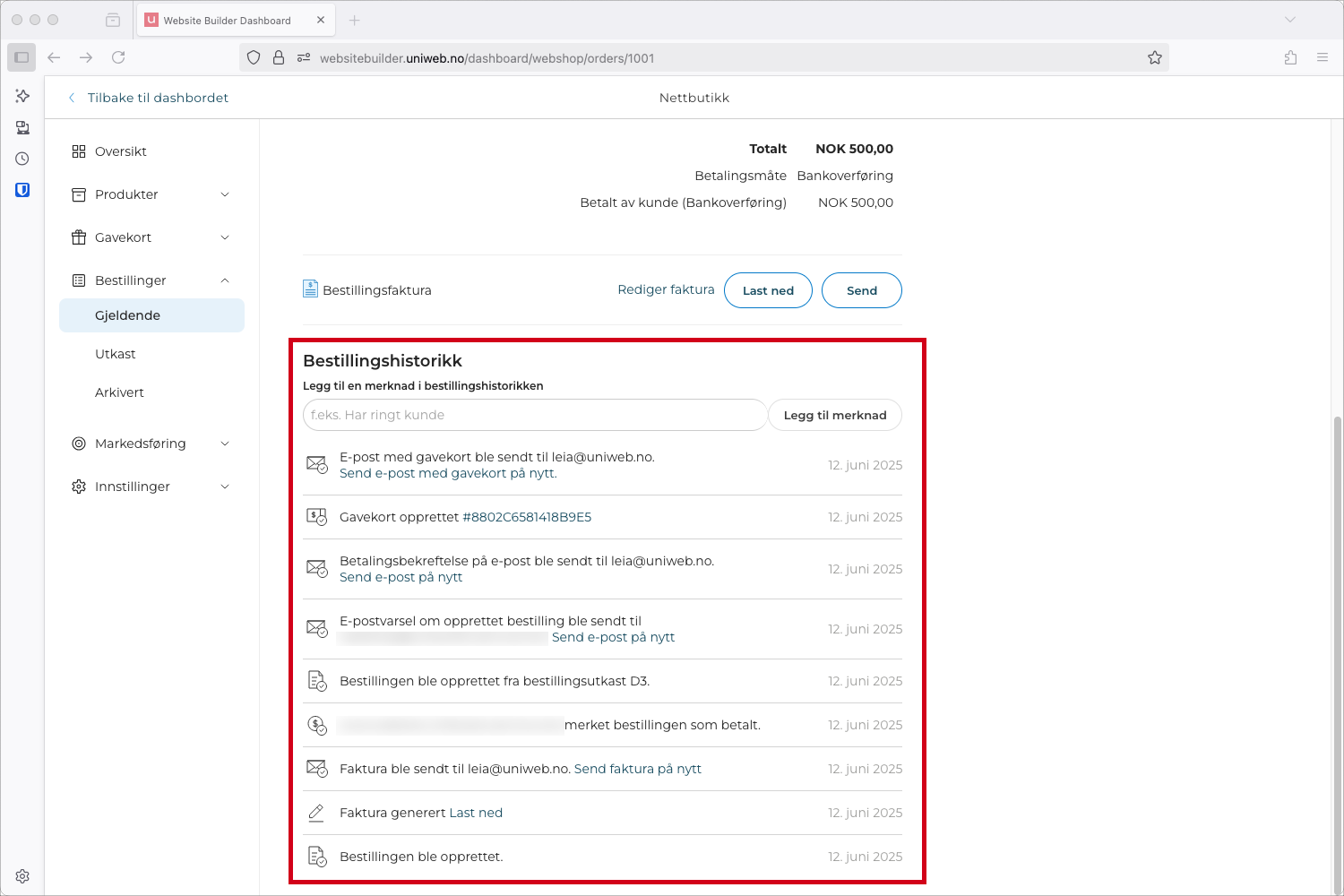Click Send faktura på nytt link
The height and width of the screenshot is (896, 1344).
638,769
